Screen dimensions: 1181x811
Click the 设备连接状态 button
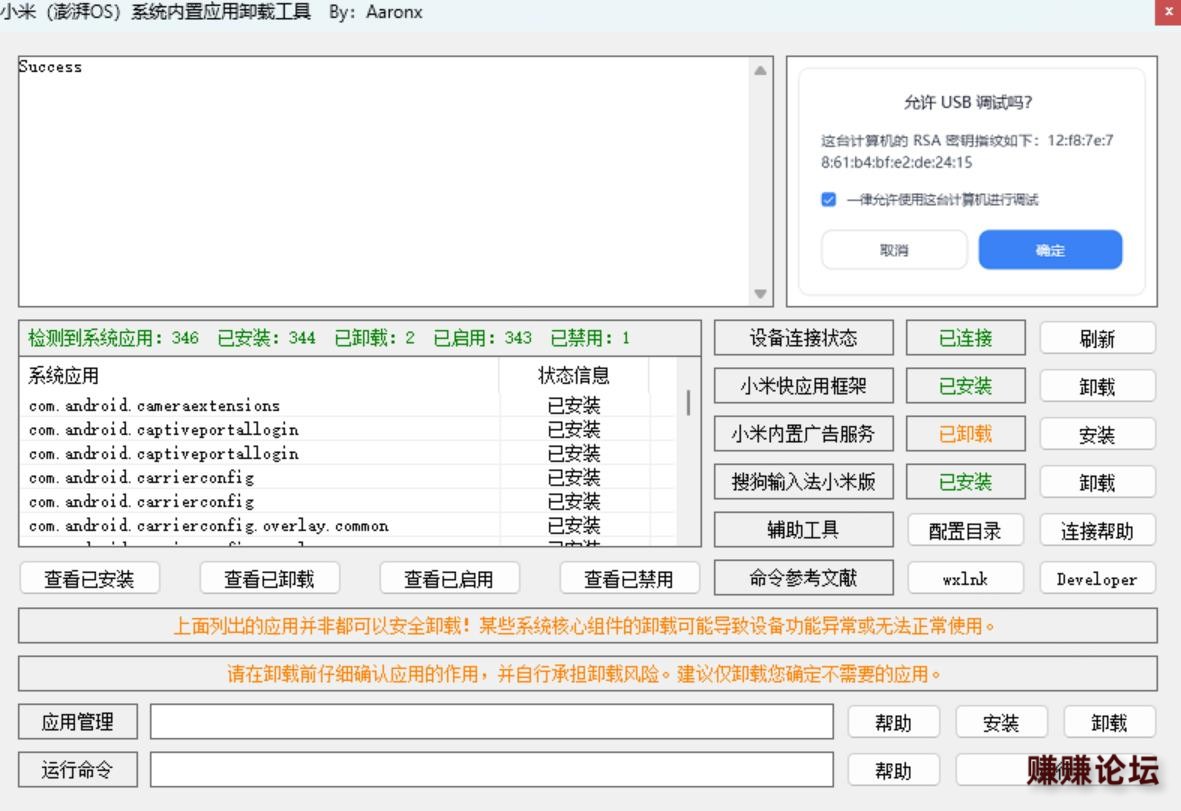[x=803, y=338]
